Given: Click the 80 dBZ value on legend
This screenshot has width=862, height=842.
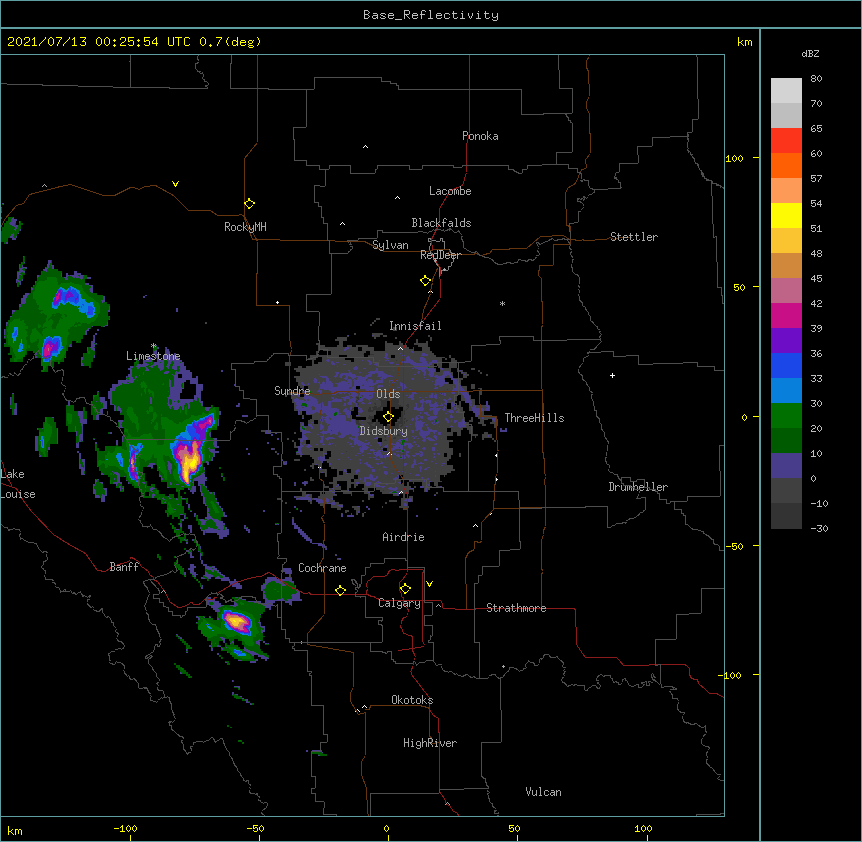Looking at the screenshot, I should click(816, 79).
